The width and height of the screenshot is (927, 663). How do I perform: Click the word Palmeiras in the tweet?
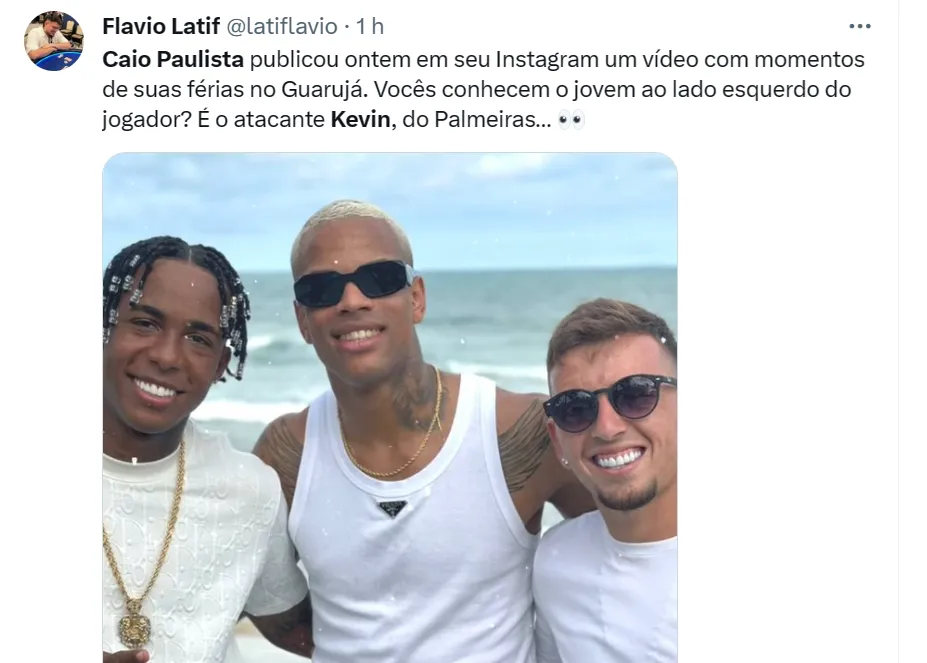tap(485, 119)
